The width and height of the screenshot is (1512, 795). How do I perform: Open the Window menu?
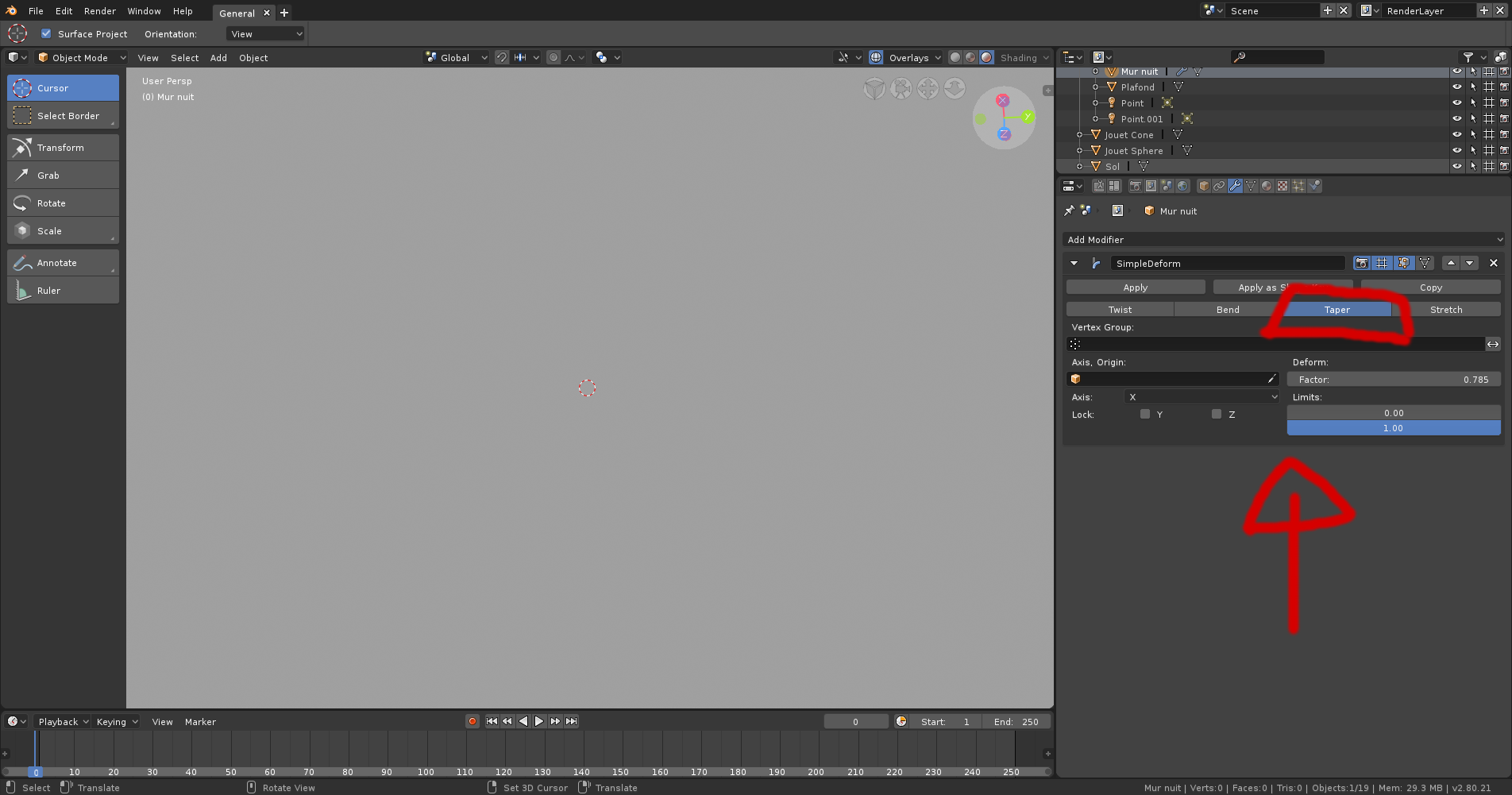pos(144,10)
